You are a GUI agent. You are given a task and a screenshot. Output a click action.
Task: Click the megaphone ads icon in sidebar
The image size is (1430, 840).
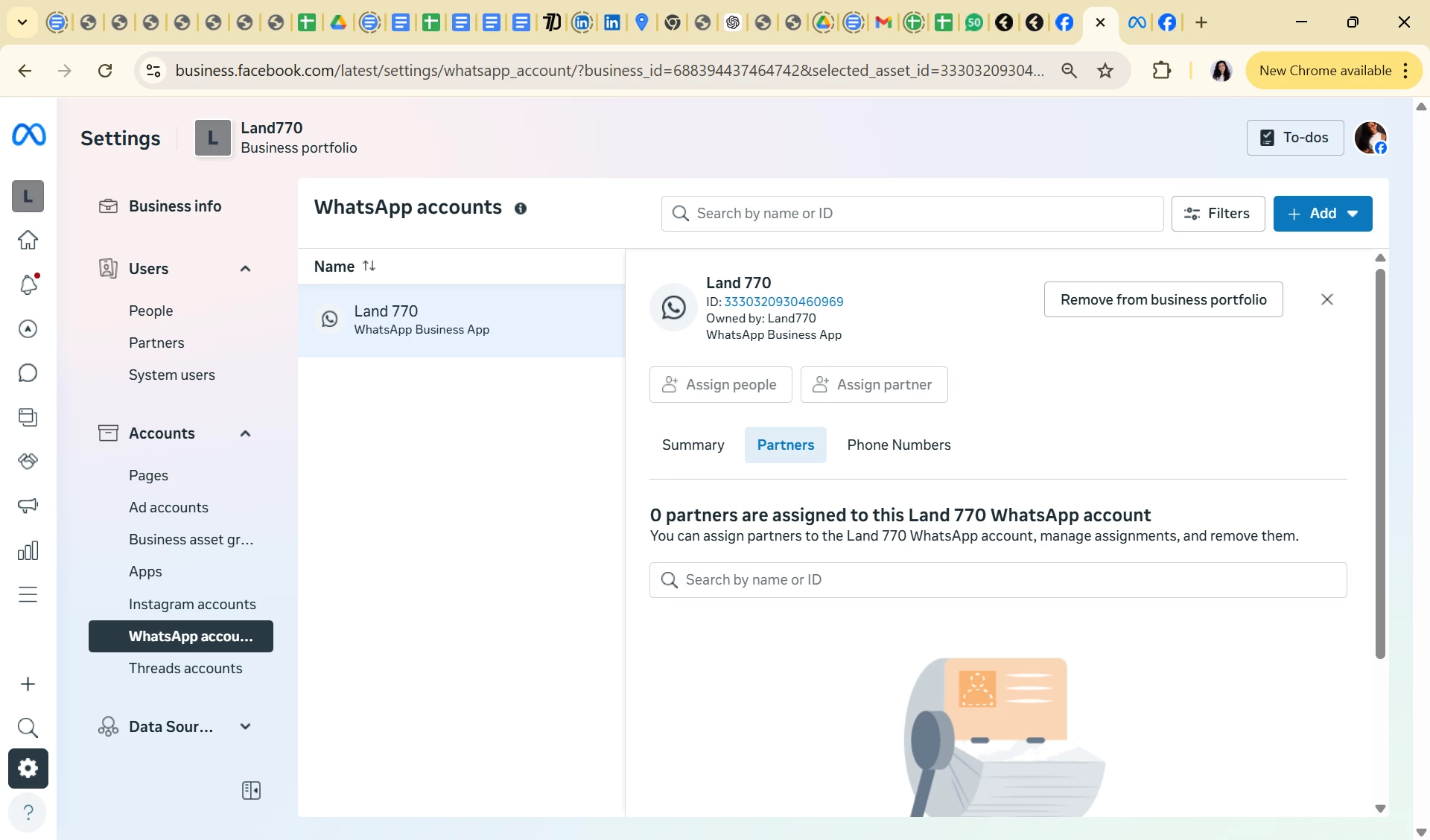tap(28, 506)
